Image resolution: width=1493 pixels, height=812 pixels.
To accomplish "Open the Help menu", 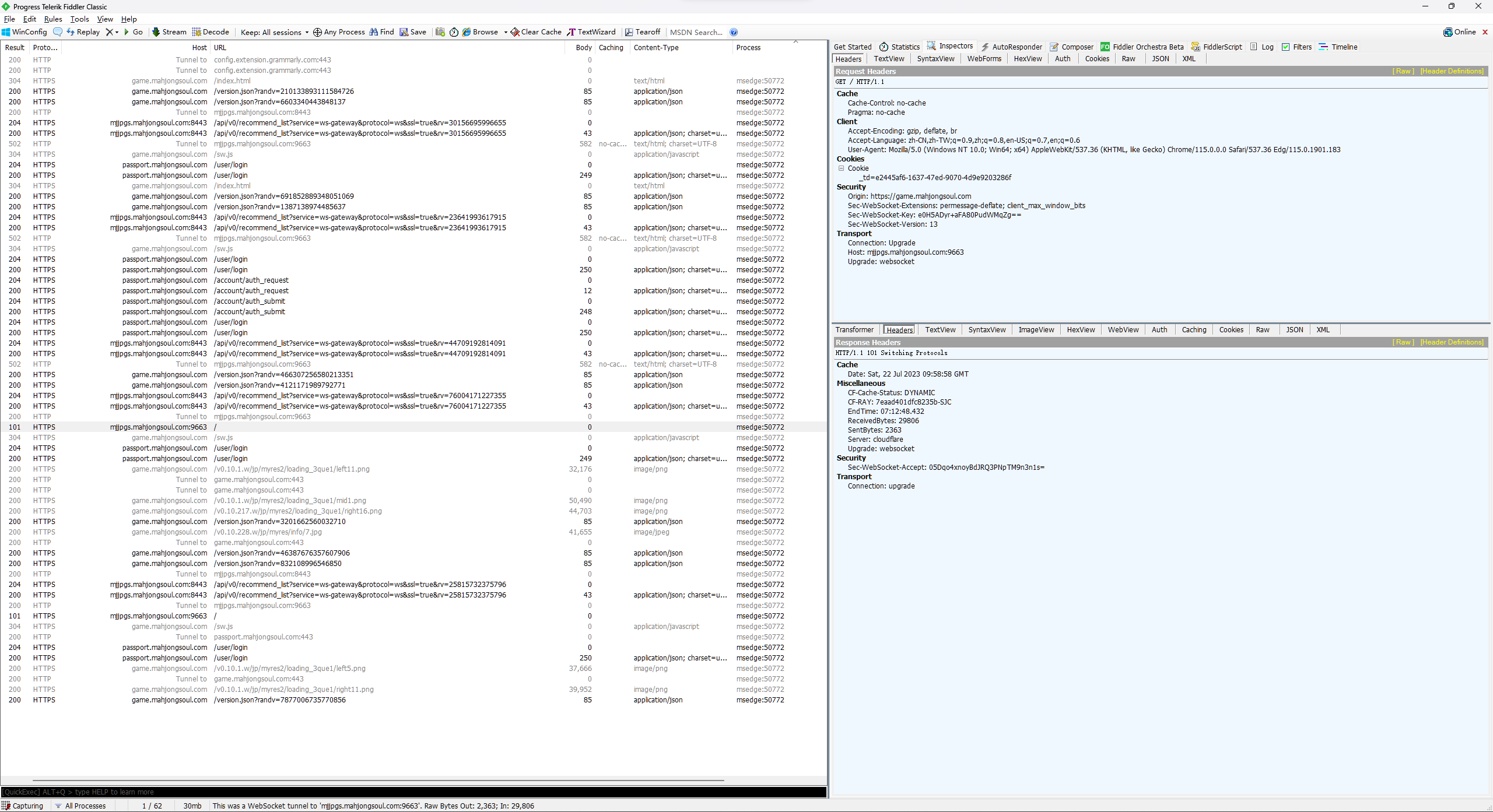I will [129, 19].
